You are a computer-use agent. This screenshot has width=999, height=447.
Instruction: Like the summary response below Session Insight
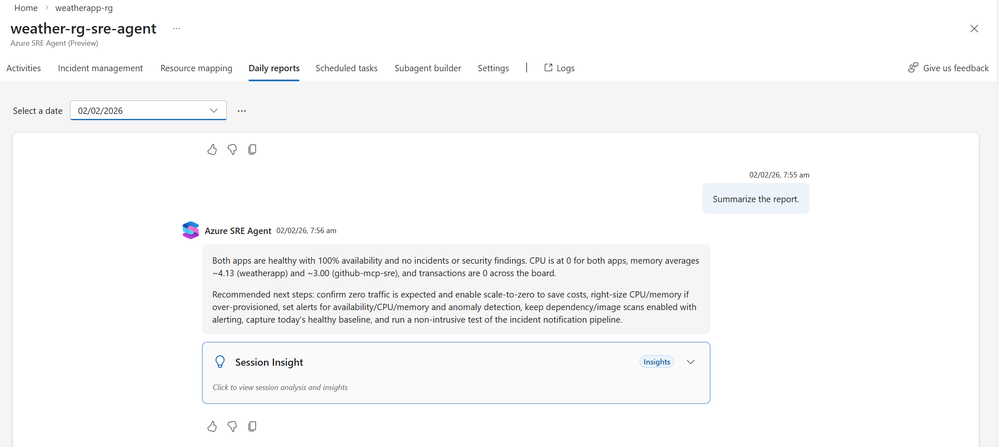point(212,426)
